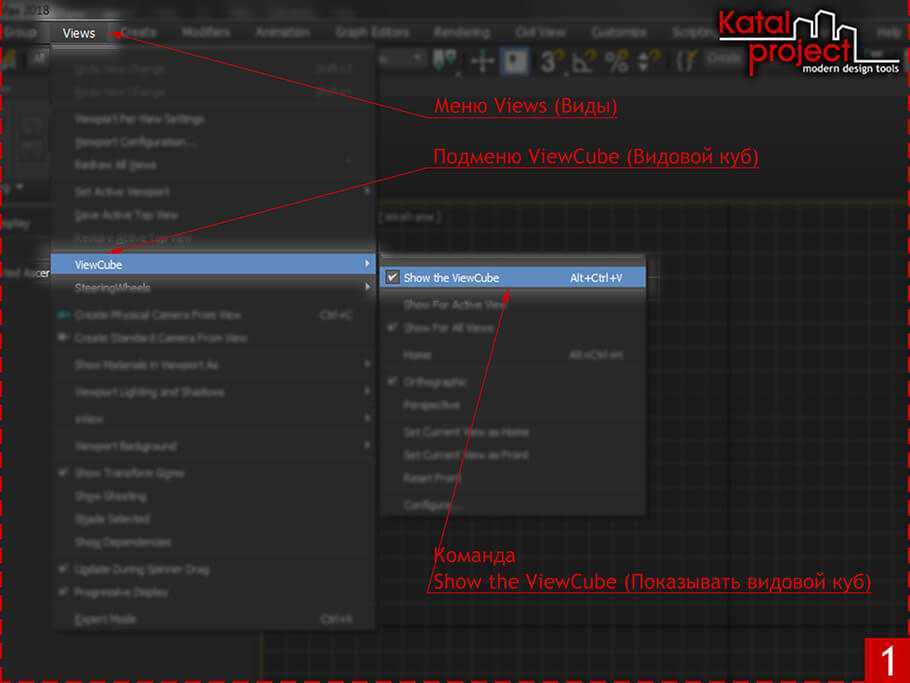Screen dimensions: 910x683
Task: Toggle the Angle Snap toolbar icon
Action: coord(582,62)
